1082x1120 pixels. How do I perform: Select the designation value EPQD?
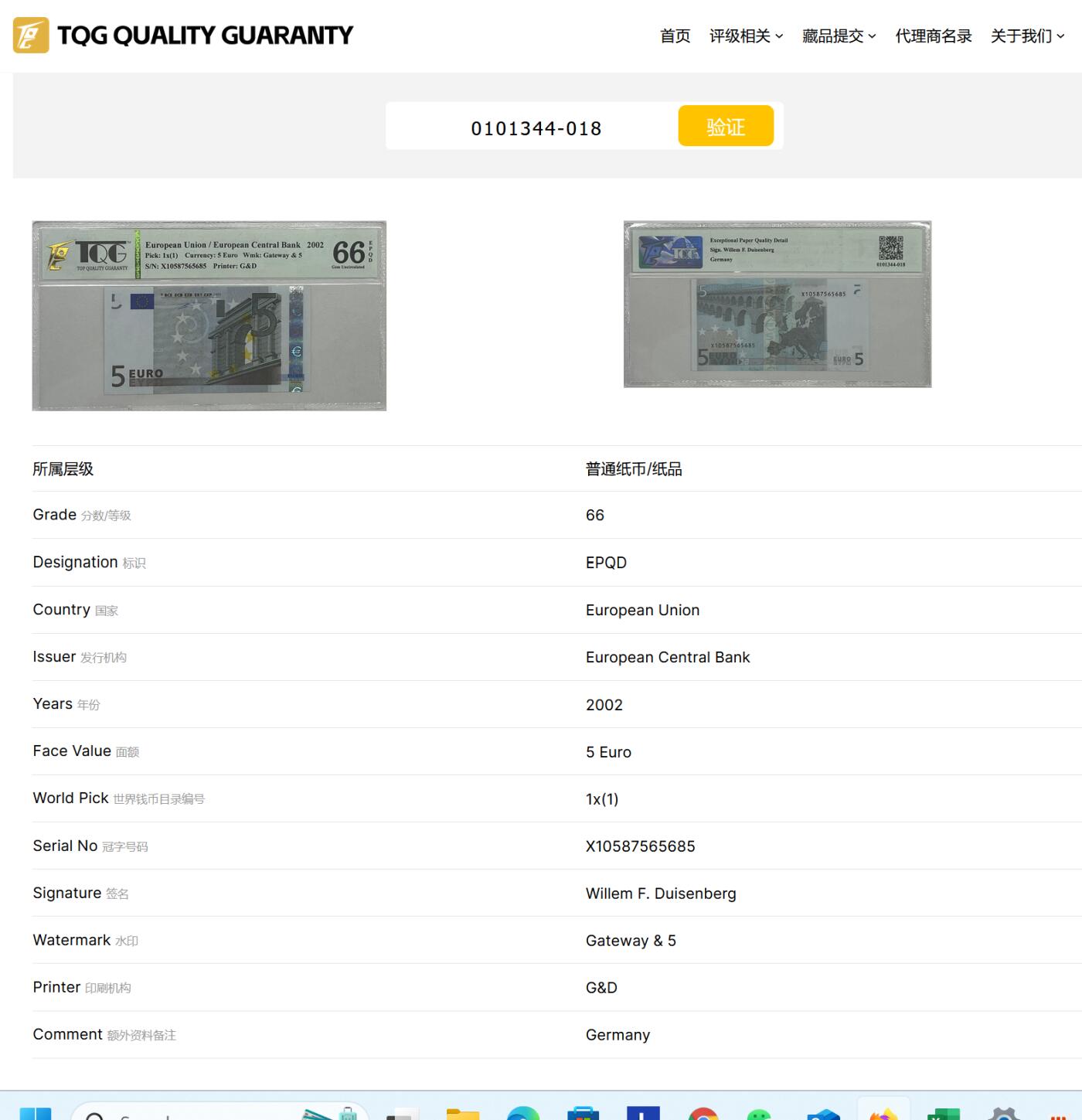pos(606,563)
